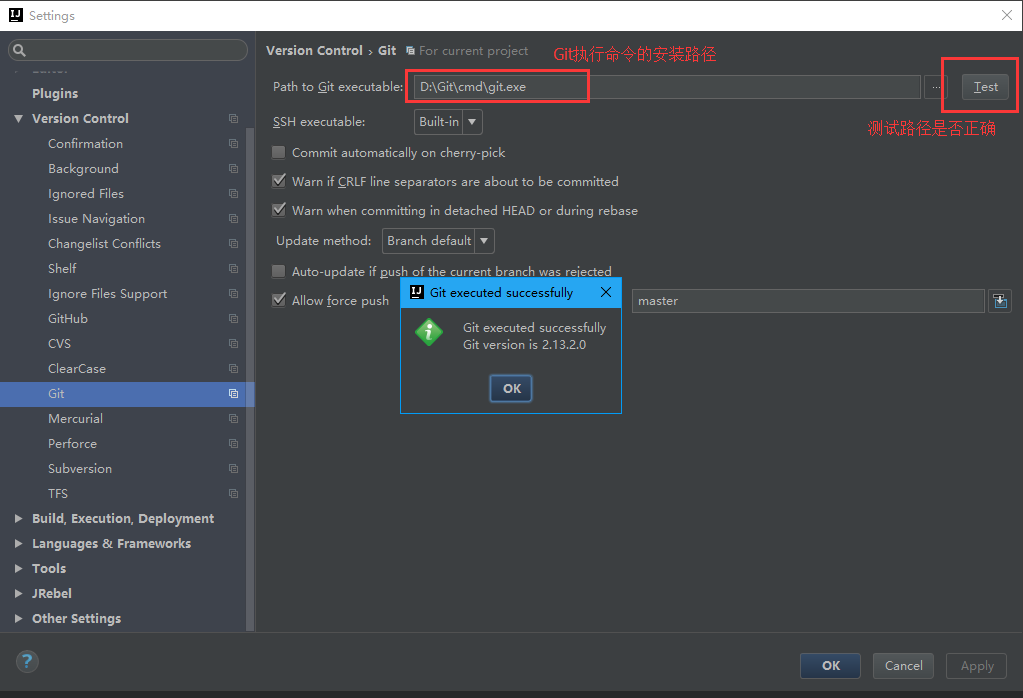Click the protected branches expand icon
The image size is (1023, 698).
click(999, 301)
